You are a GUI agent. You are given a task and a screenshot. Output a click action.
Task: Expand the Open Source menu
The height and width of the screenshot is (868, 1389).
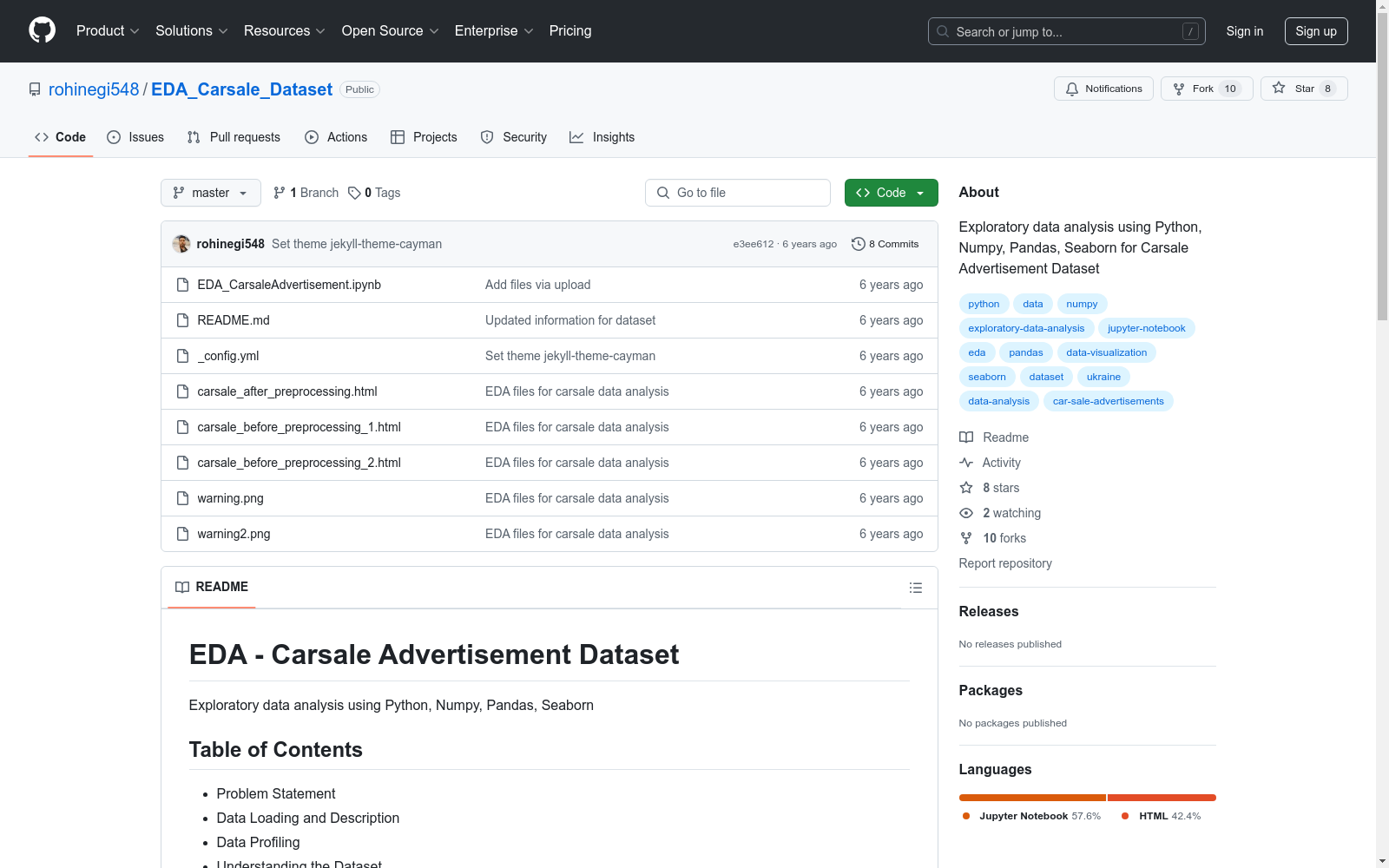[391, 31]
